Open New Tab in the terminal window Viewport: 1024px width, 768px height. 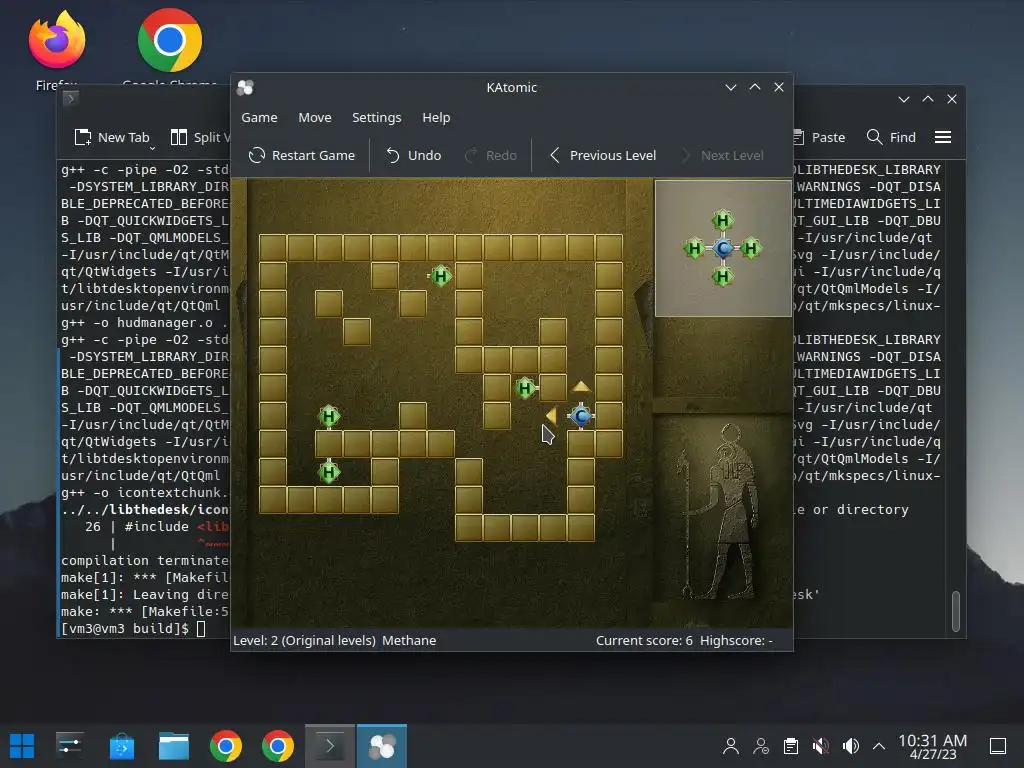[112, 137]
